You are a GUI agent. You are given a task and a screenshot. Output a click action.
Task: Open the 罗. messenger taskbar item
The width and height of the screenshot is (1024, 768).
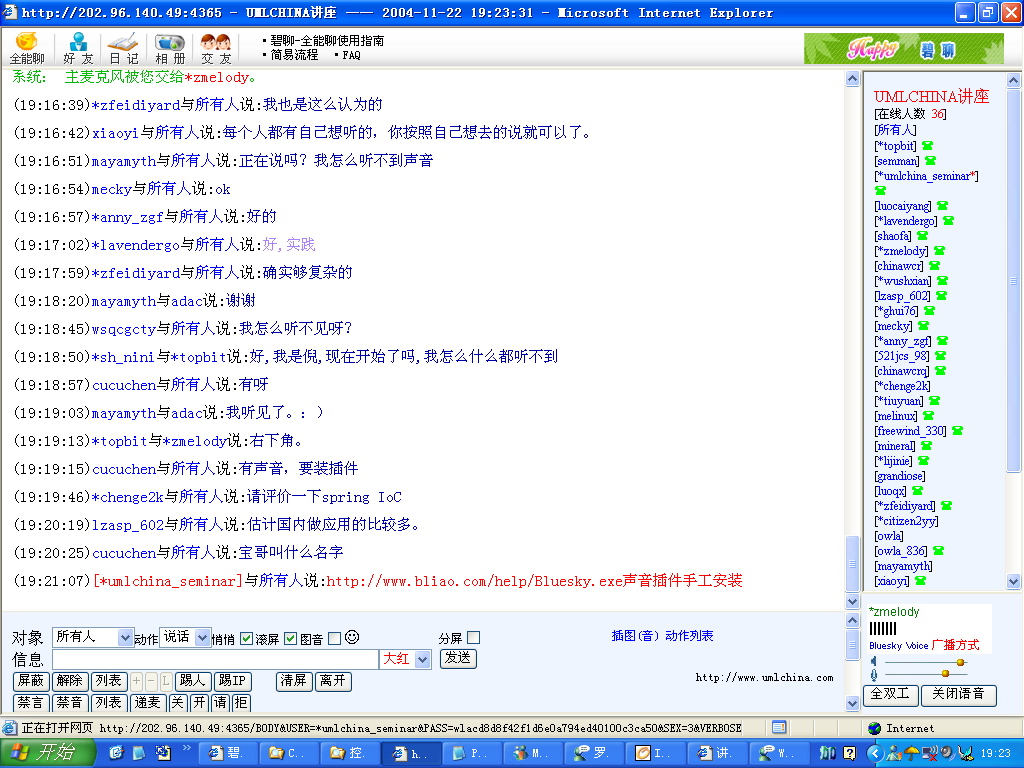click(x=592, y=753)
